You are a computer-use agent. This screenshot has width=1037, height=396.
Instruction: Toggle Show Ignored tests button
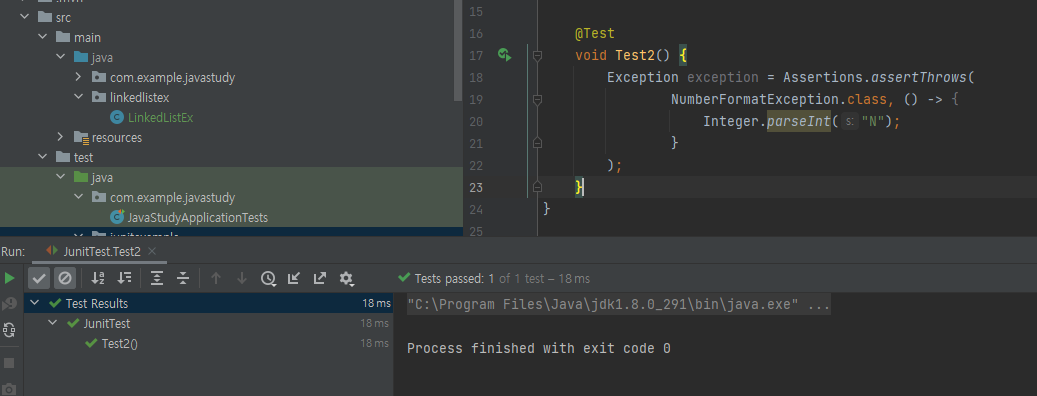(x=65, y=278)
